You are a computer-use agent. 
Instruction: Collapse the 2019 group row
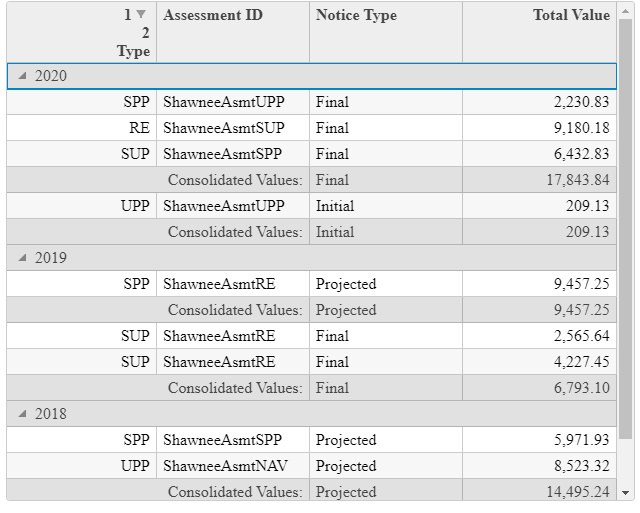coord(23,258)
